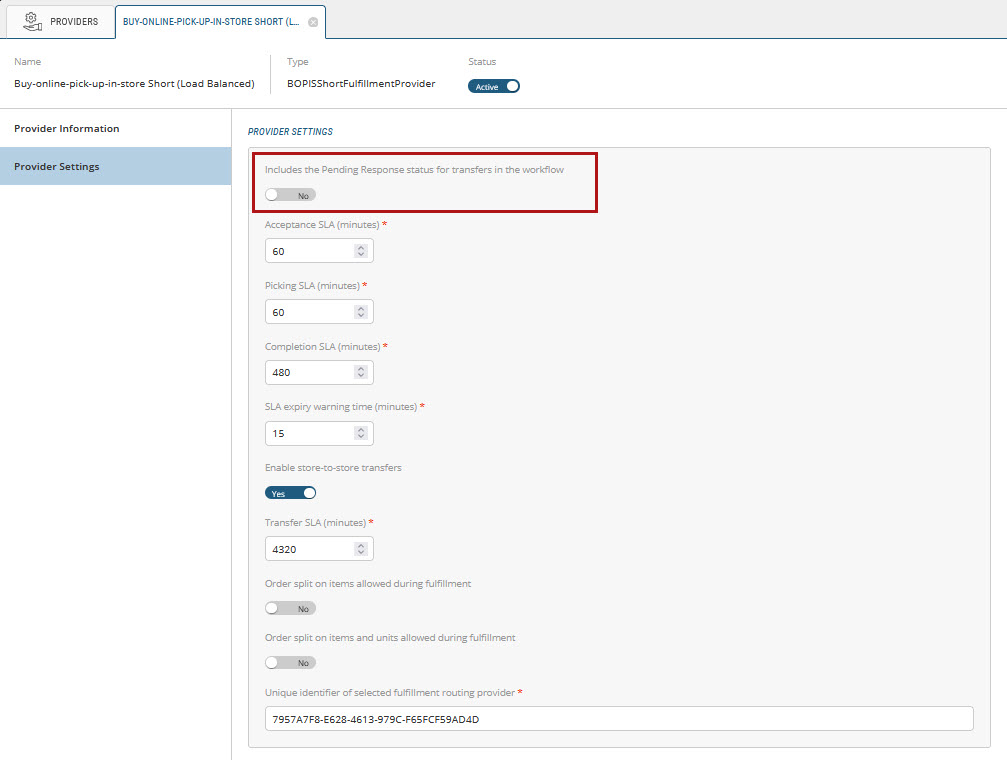Click 'Order split on items allowed during fulfillment' label

click(x=368, y=583)
